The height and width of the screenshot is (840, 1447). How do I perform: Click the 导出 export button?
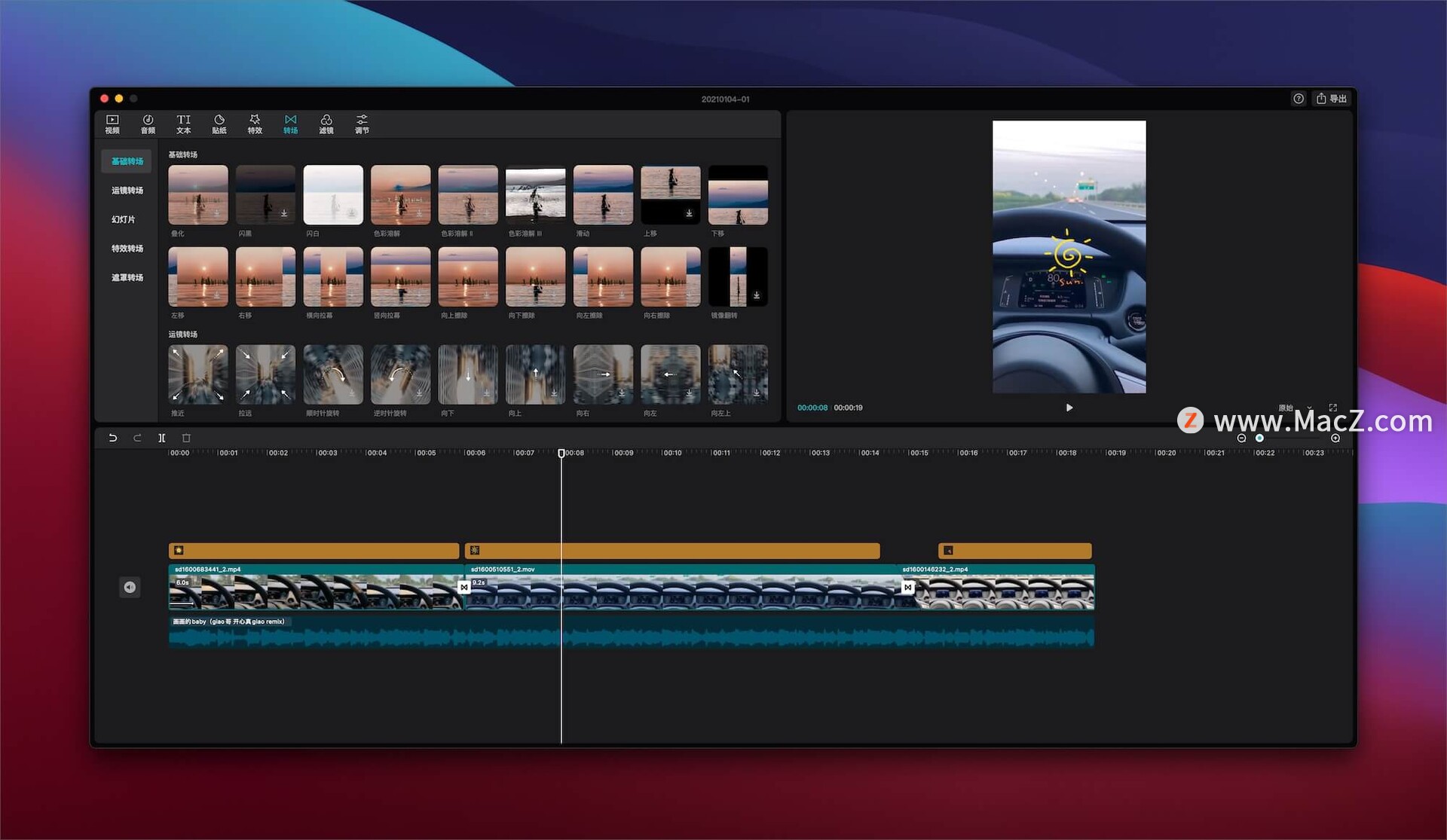coord(1332,99)
